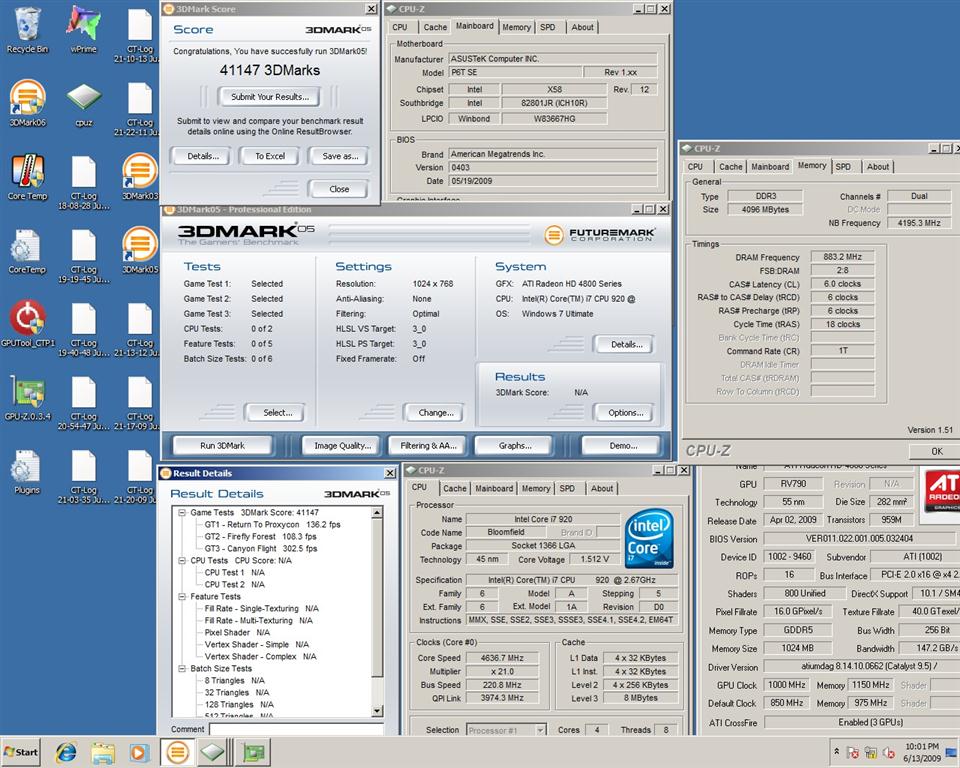The width and height of the screenshot is (960, 768).
Task: Open the GPU-Z.0.3.4 desktop icon
Action: point(27,397)
